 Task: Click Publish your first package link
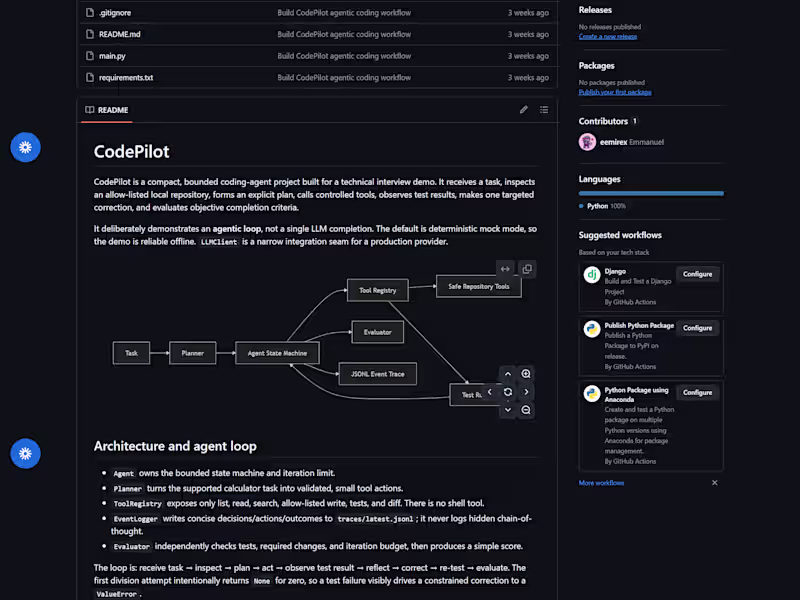[x=615, y=92]
